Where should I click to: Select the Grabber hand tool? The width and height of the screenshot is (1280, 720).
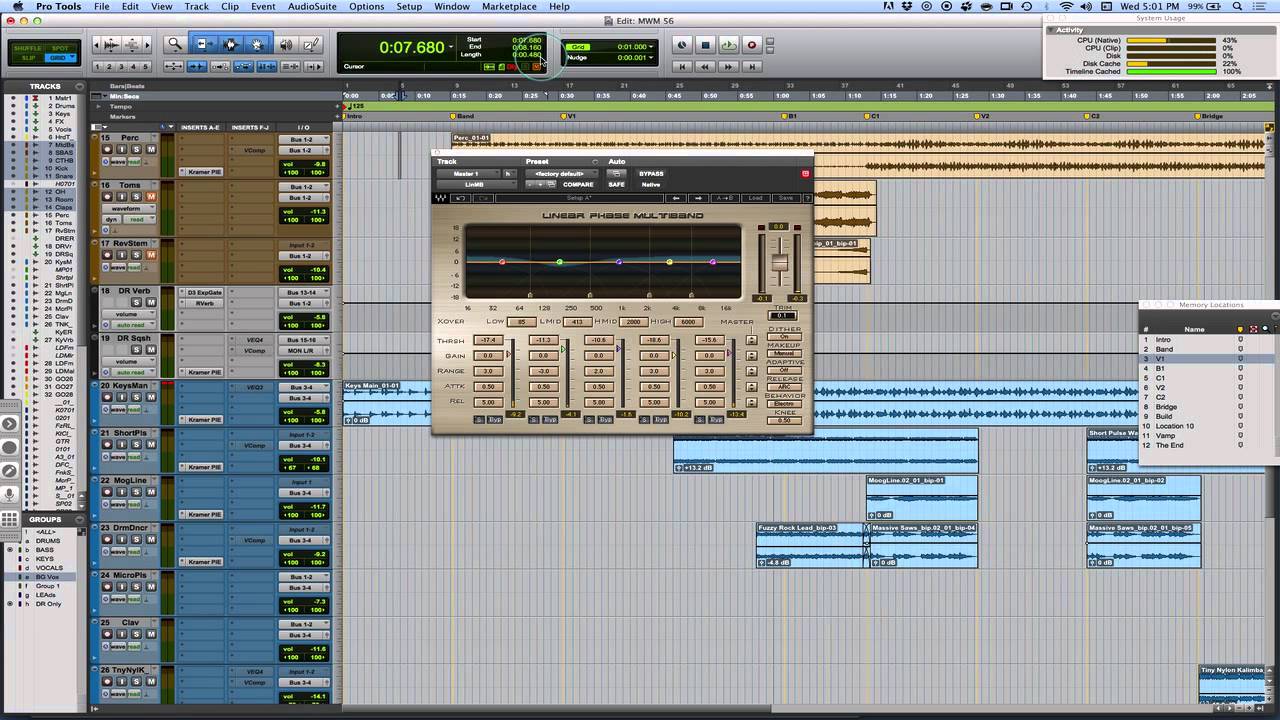click(257, 45)
